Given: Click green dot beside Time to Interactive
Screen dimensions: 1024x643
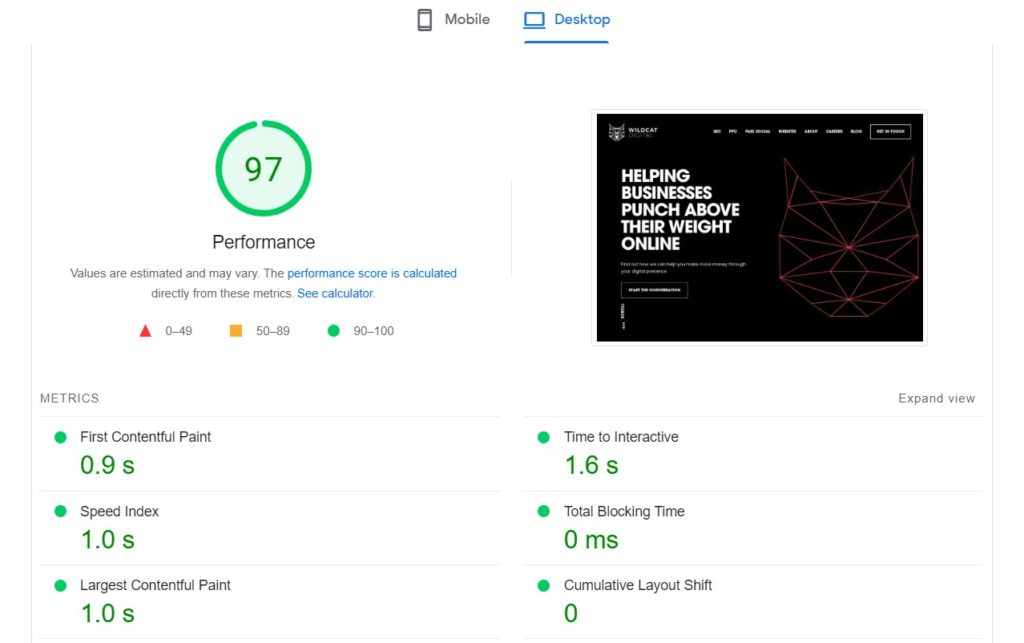Looking at the screenshot, I should (544, 437).
